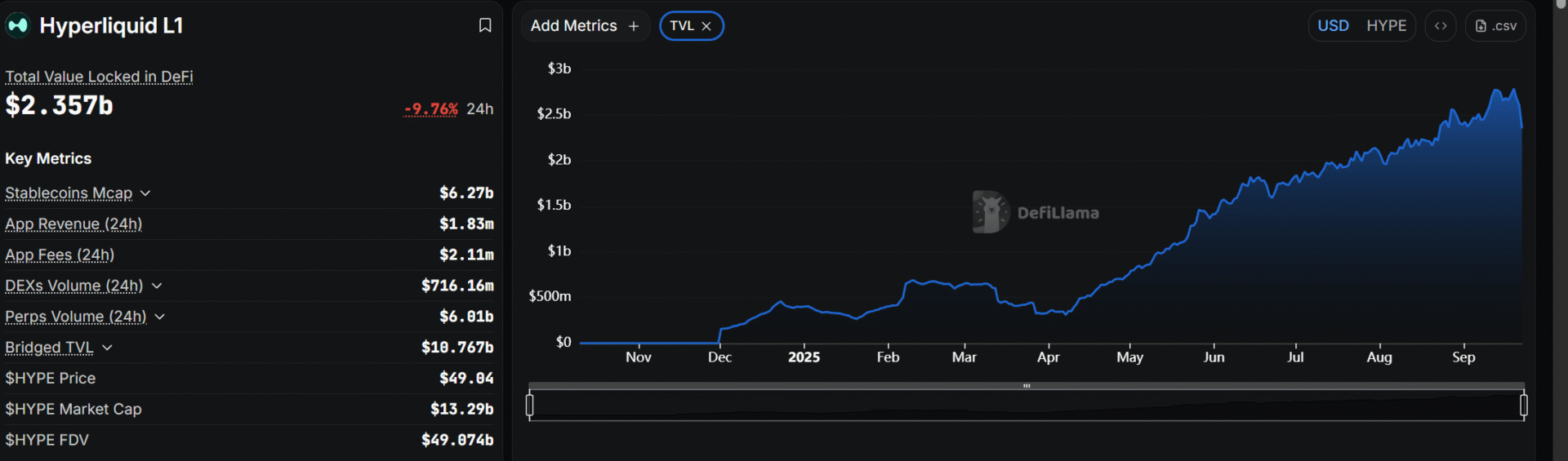Image resolution: width=1568 pixels, height=461 pixels.
Task: Grab the center grip of the range bar
Action: click(1027, 386)
